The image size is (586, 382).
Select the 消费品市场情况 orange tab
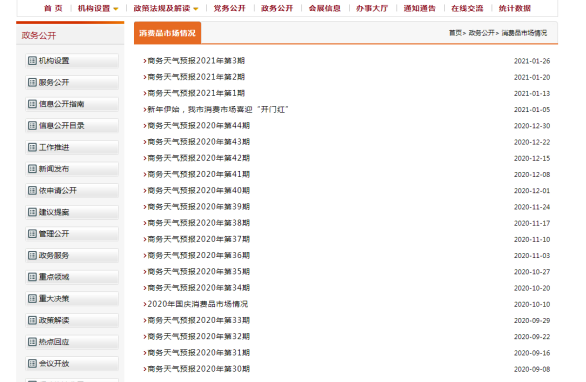tap(167, 33)
